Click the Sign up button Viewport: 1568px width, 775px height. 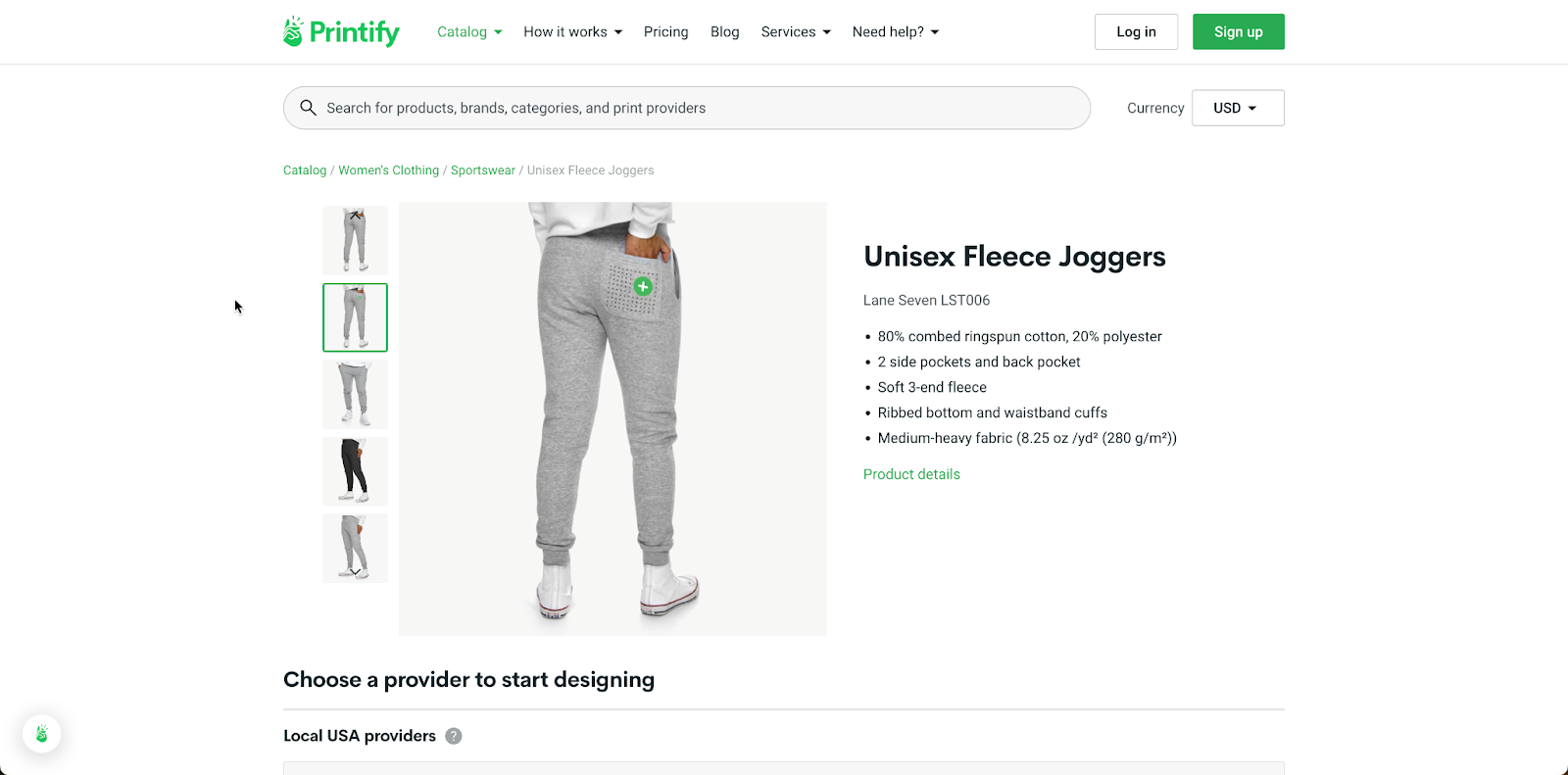[1238, 31]
